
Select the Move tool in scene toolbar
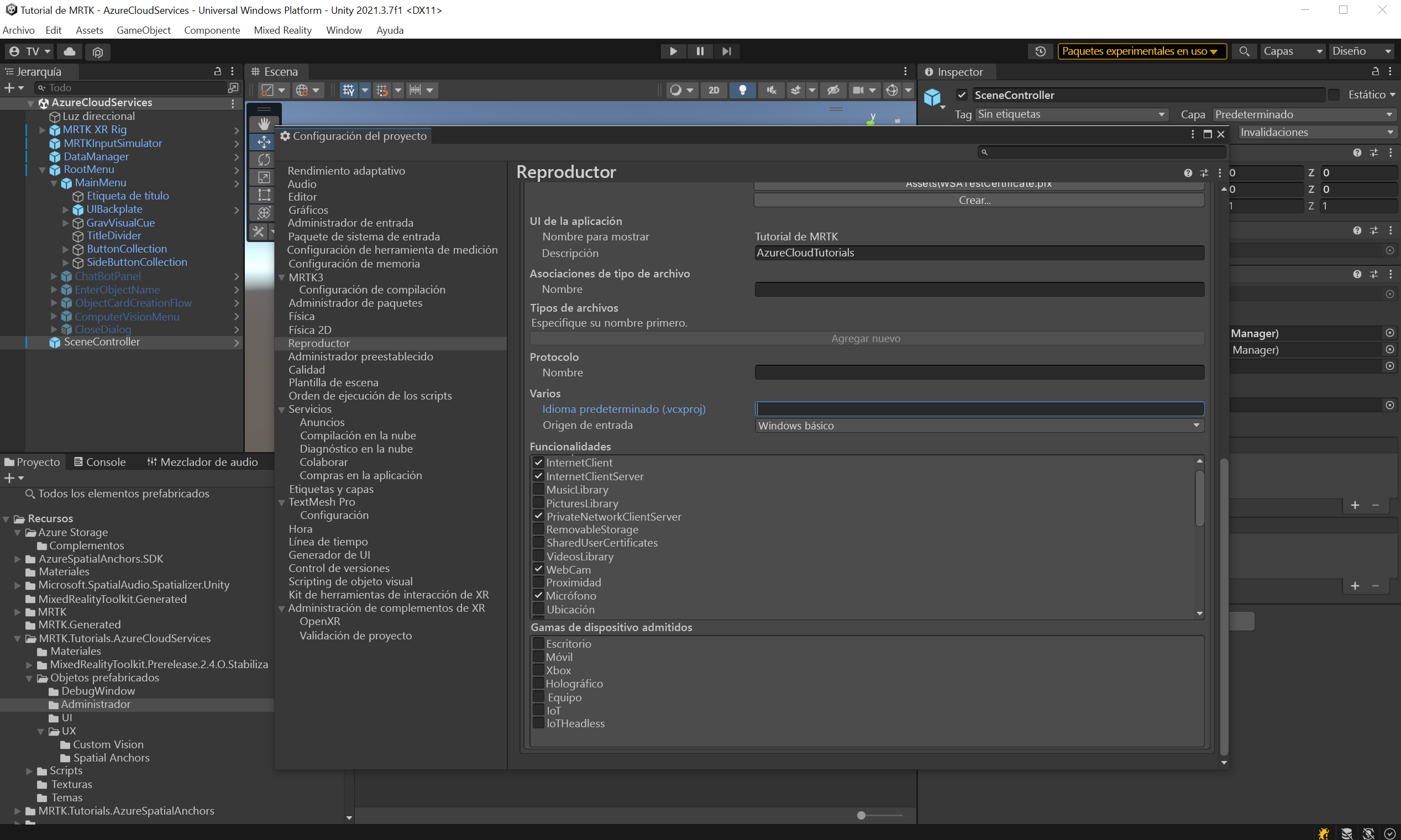(x=264, y=141)
